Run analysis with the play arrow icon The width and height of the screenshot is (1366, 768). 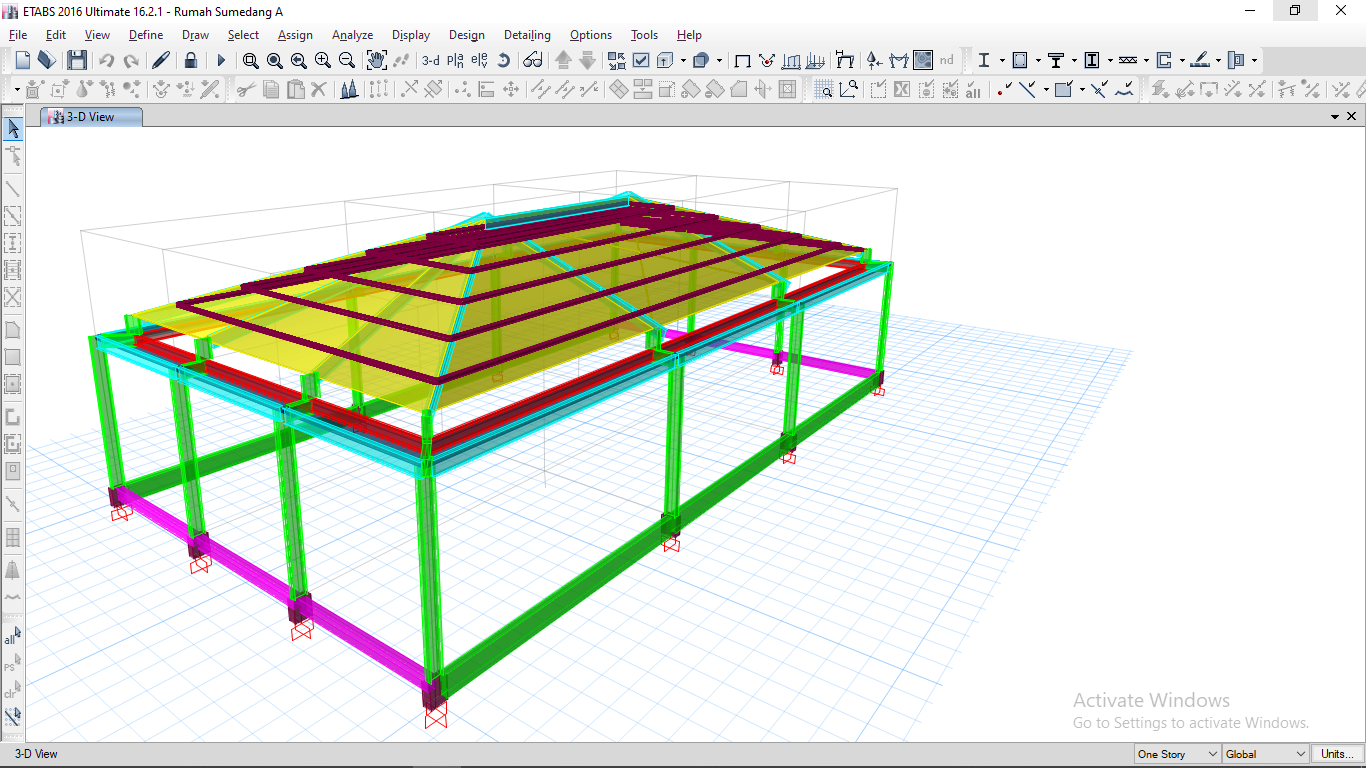tap(221, 61)
